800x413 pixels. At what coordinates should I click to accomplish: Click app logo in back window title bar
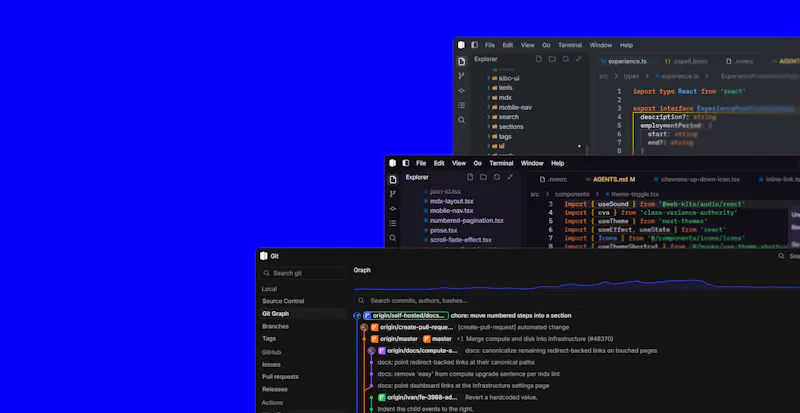coord(461,45)
